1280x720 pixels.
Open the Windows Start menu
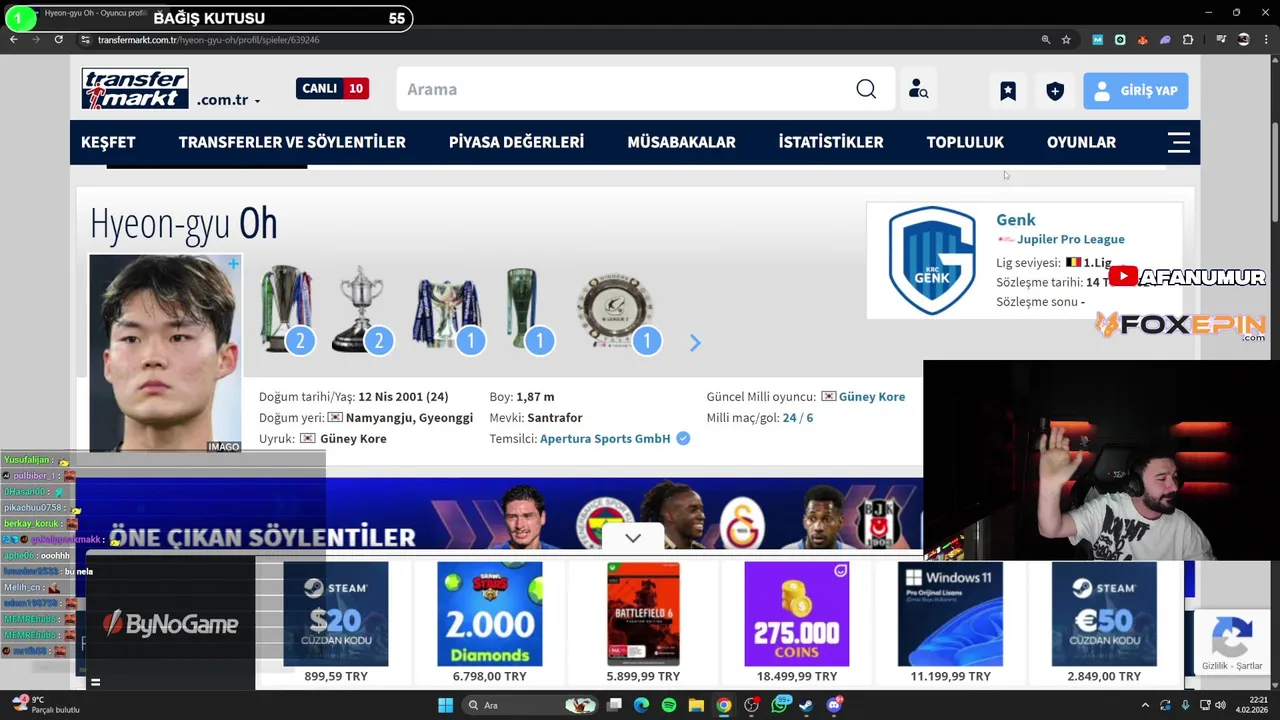[x=445, y=705]
